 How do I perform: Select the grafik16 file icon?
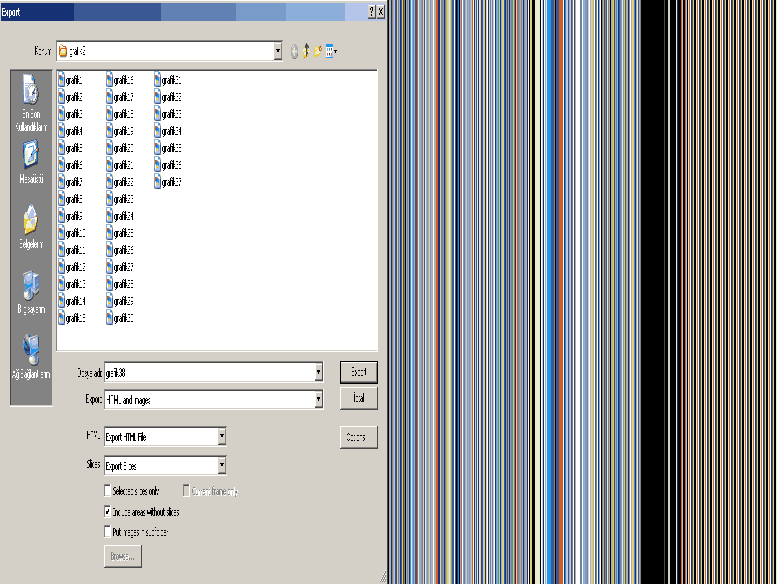pyautogui.click(x=110, y=80)
